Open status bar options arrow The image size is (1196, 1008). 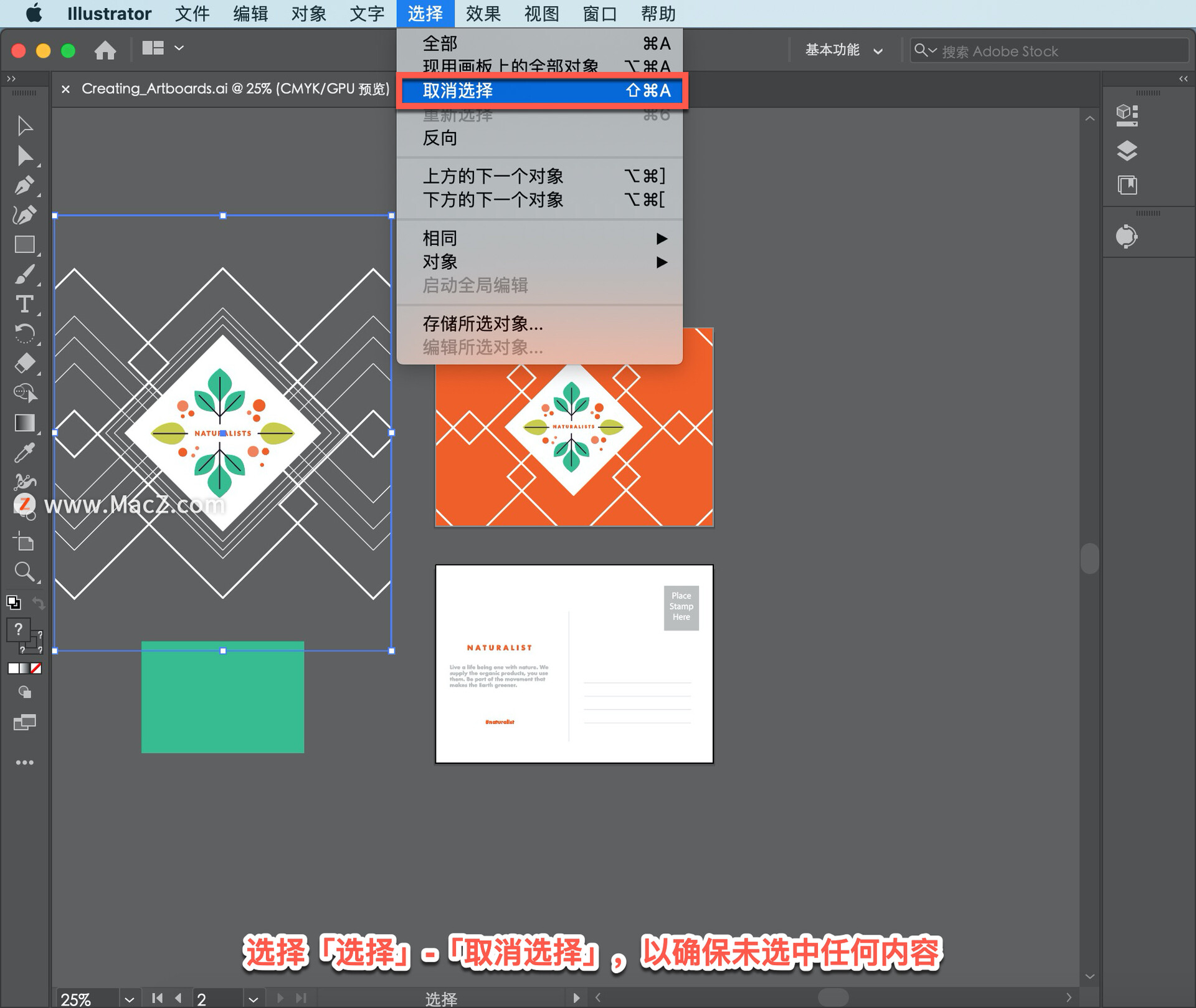[576, 998]
